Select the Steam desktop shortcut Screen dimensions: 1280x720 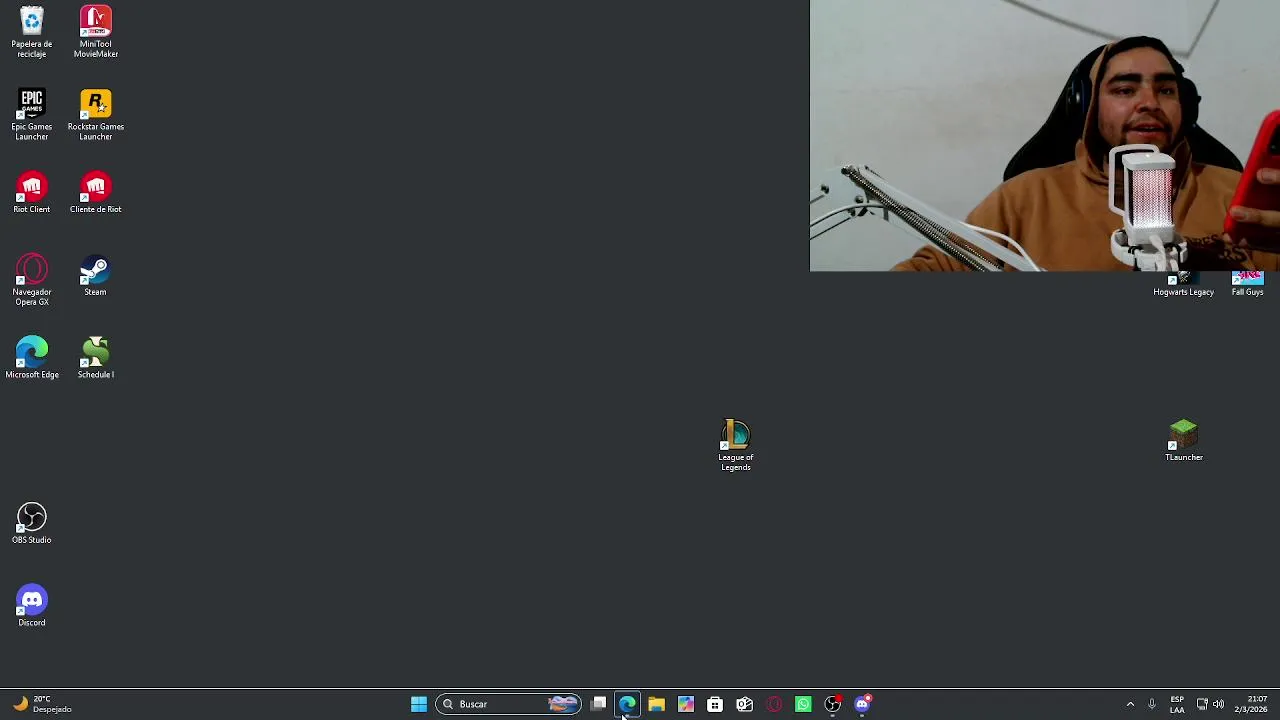coord(95,276)
